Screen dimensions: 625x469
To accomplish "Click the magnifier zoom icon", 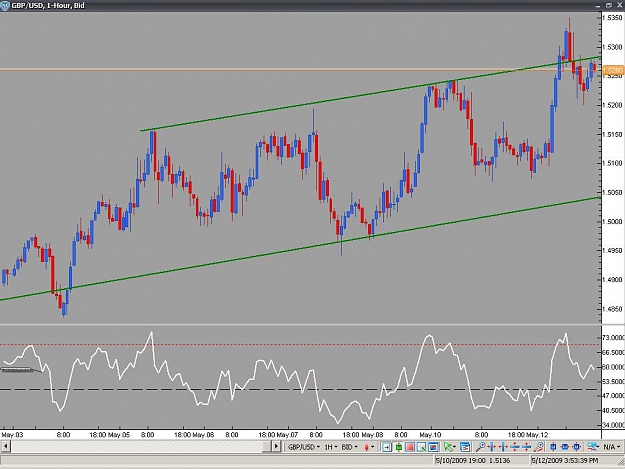I will point(480,447).
